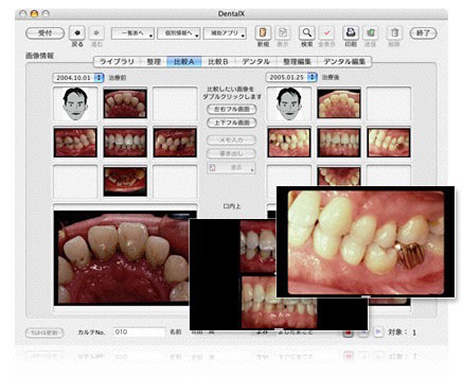This screenshot has width=468, height=380.
Task: Click the 終了 button
Action: click(x=423, y=33)
